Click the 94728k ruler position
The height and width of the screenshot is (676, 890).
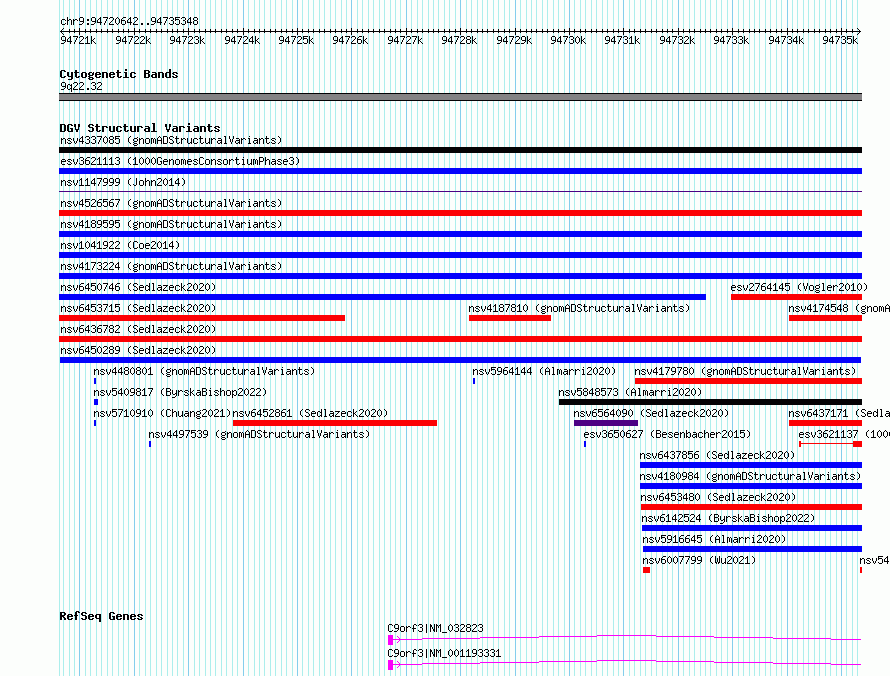click(459, 40)
